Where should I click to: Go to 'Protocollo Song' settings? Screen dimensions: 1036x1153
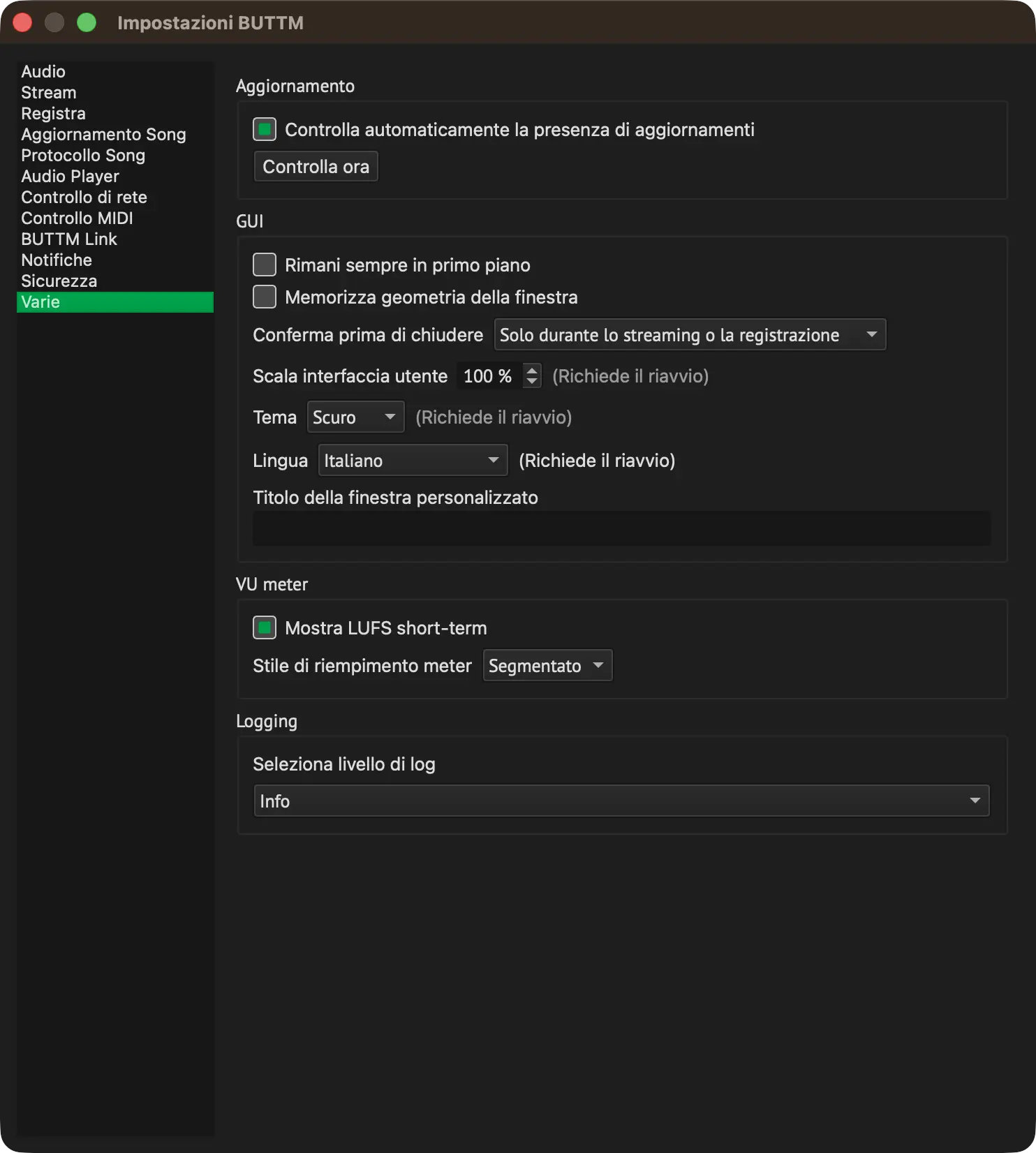pyautogui.click(x=115, y=156)
